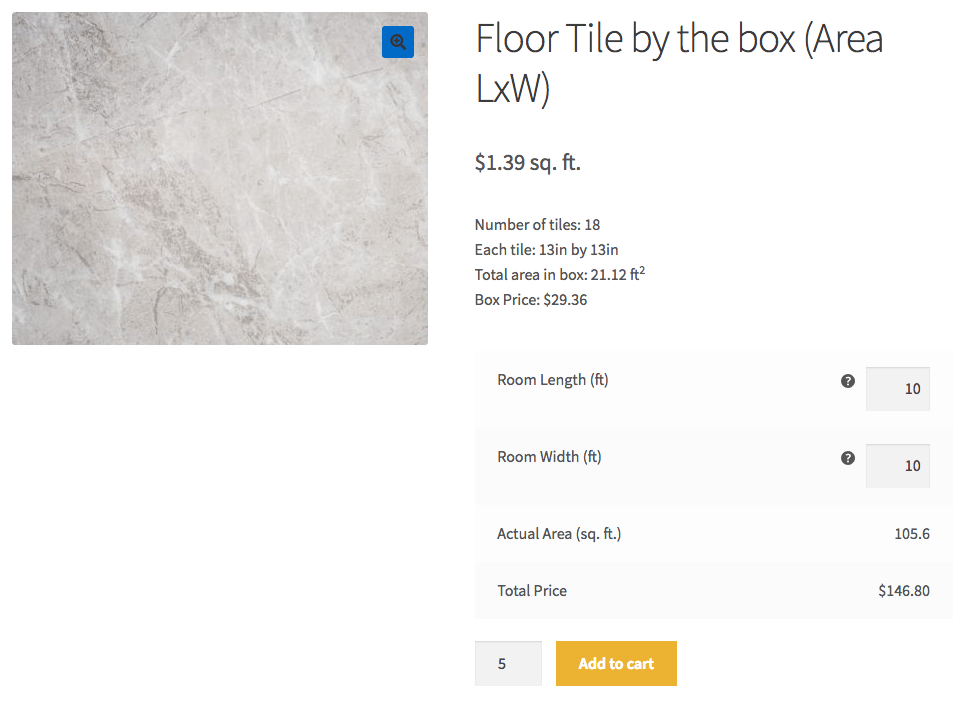
Task: Select the Room Length input field
Action: click(896, 389)
